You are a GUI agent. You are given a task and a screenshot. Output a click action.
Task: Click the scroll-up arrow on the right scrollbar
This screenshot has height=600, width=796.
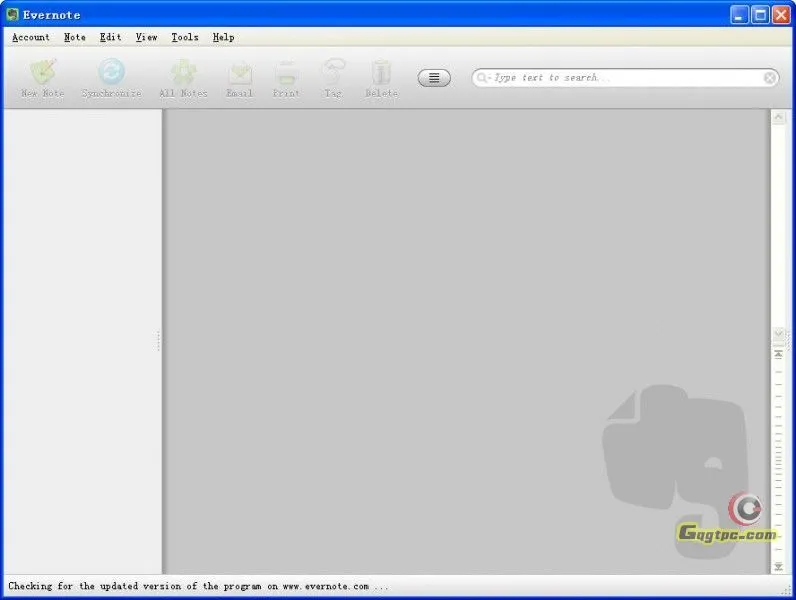click(x=779, y=118)
